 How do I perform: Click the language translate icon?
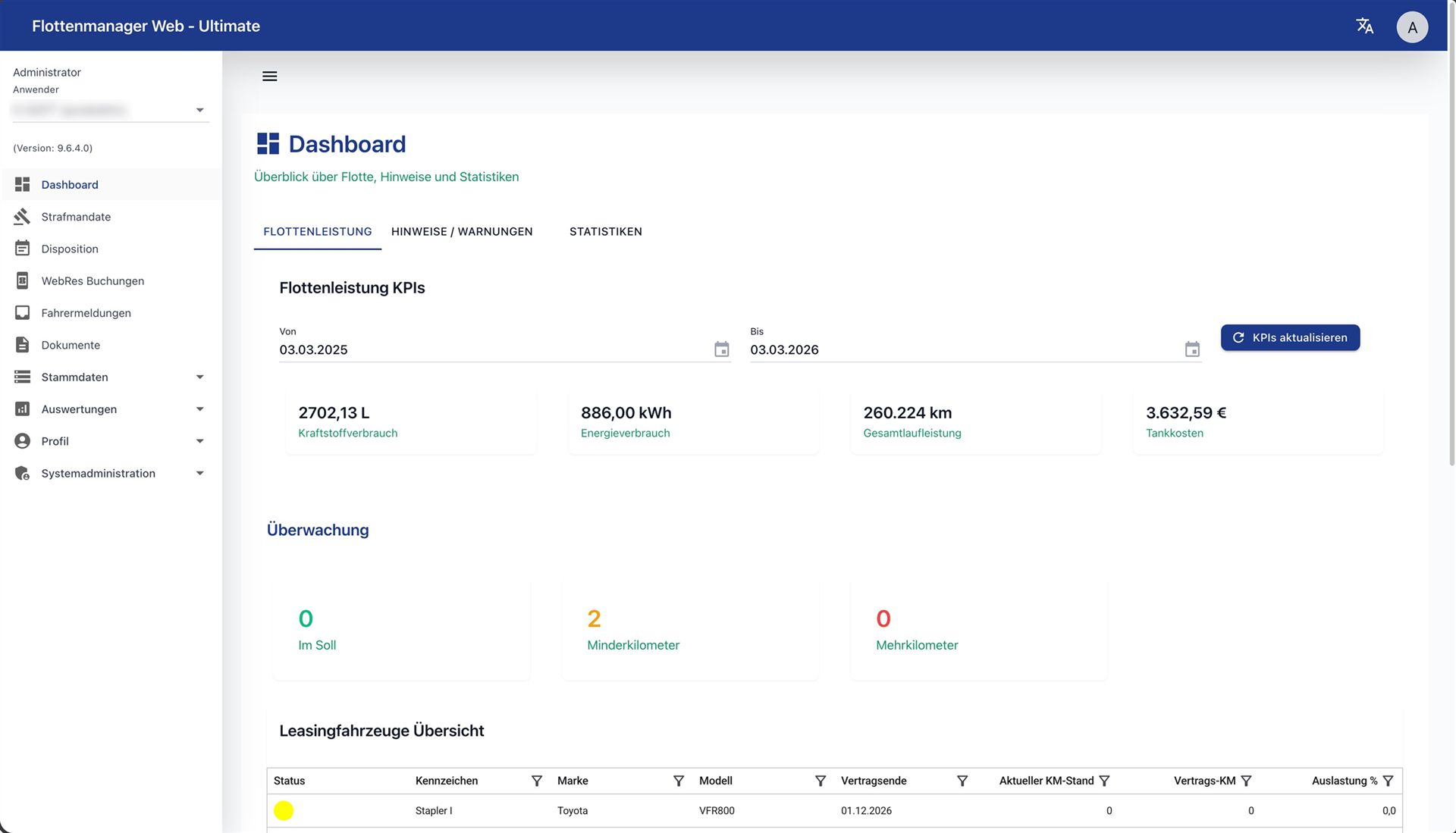tap(1364, 26)
